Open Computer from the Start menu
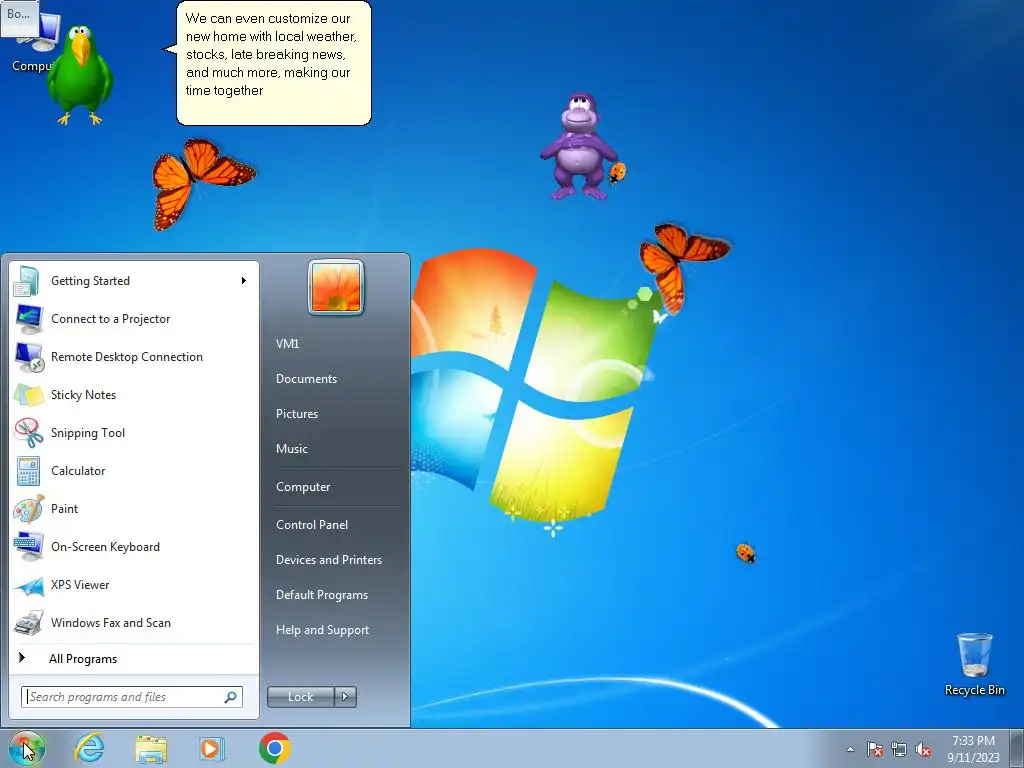This screenshot has height=768, width=1024. pos(303,487)
